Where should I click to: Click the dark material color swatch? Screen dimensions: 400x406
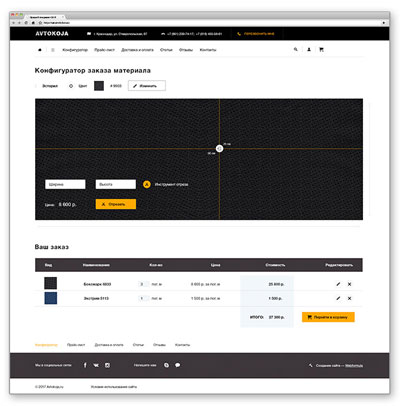pyautogui.click(x=99, y=86)
